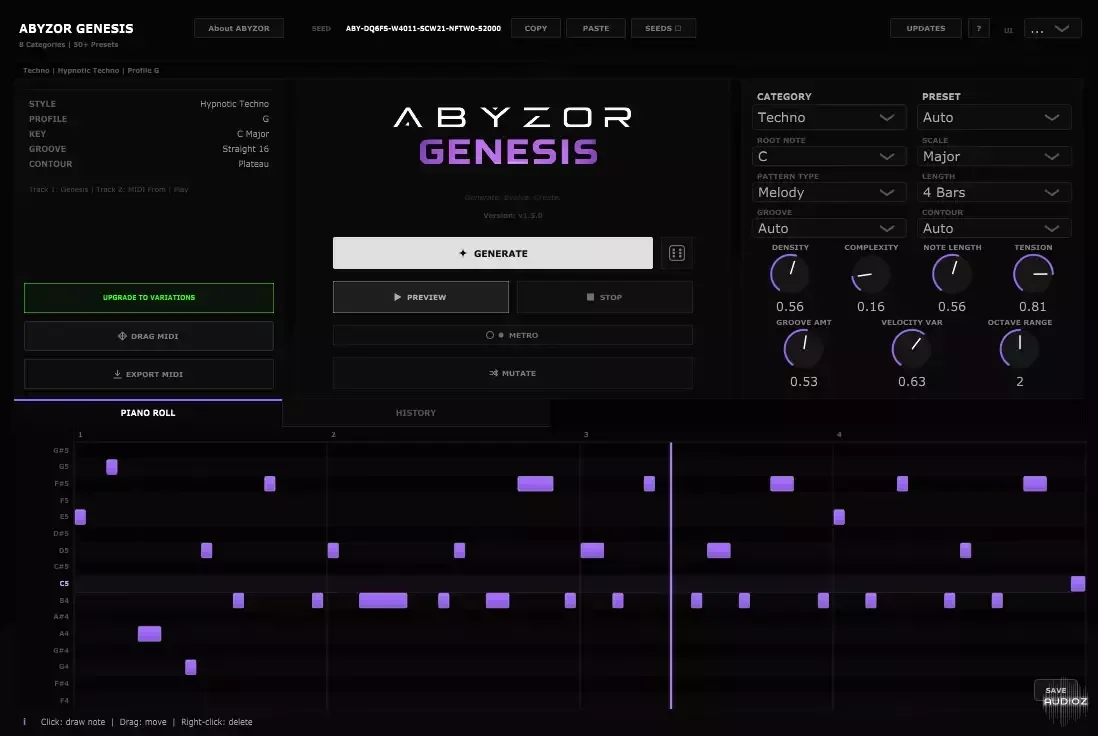Click the dice randomize icon beside Generate
This screenshot has width=1098, height=736.
click(676, 253)
